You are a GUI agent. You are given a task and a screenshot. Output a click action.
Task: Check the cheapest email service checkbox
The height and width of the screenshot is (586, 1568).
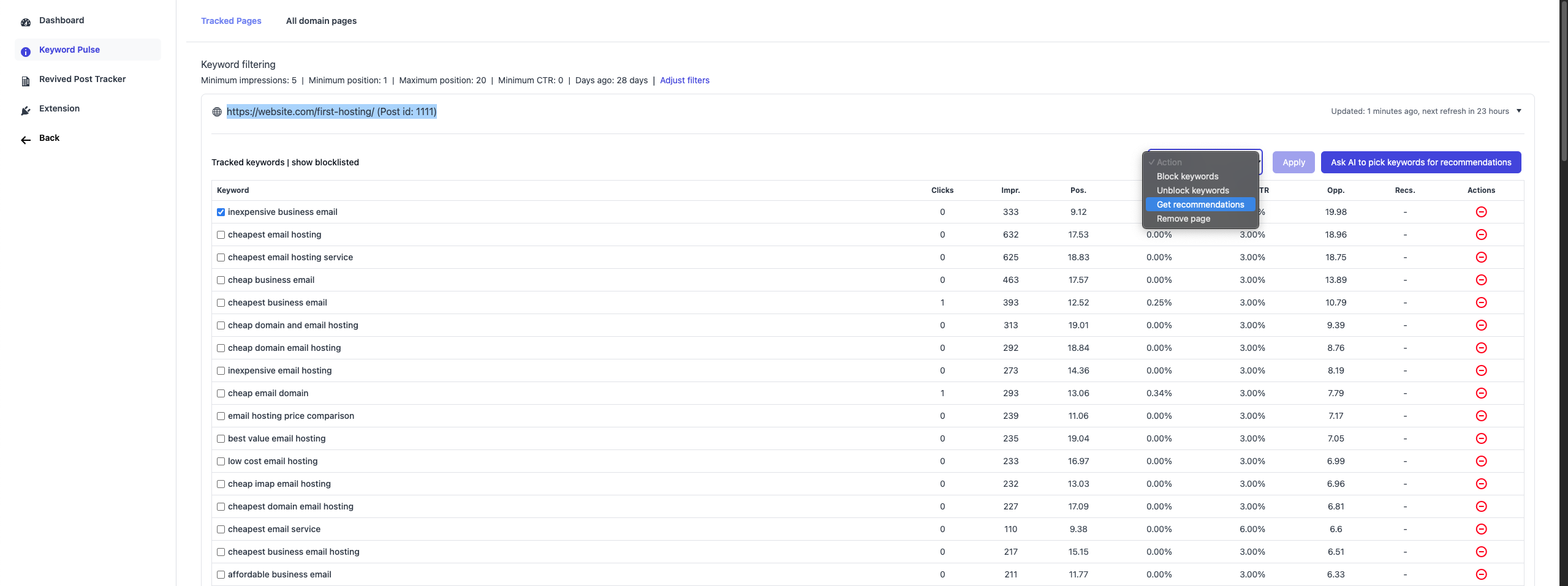(221, 530)
